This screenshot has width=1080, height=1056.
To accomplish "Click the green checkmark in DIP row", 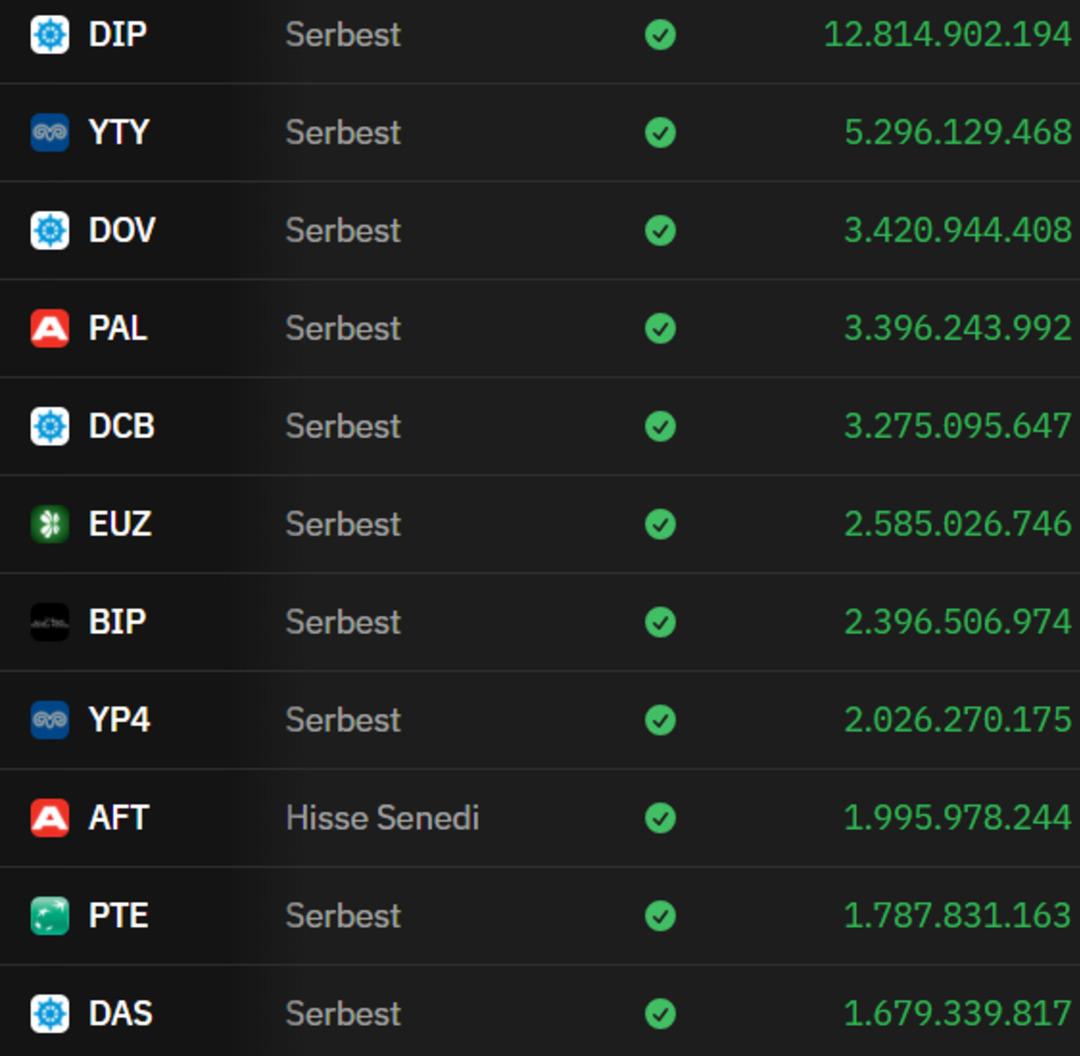I will (660, 35).
